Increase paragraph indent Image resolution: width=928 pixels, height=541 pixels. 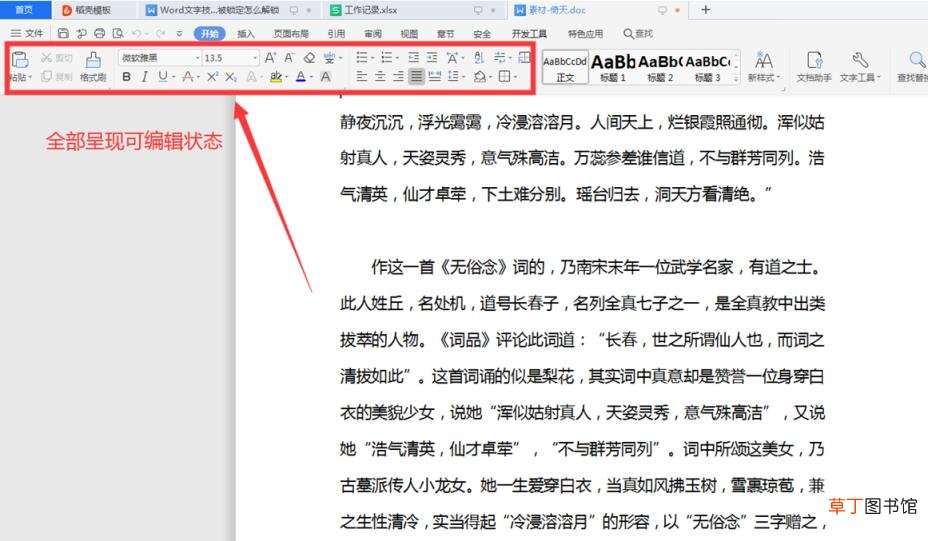click(432, 57)
